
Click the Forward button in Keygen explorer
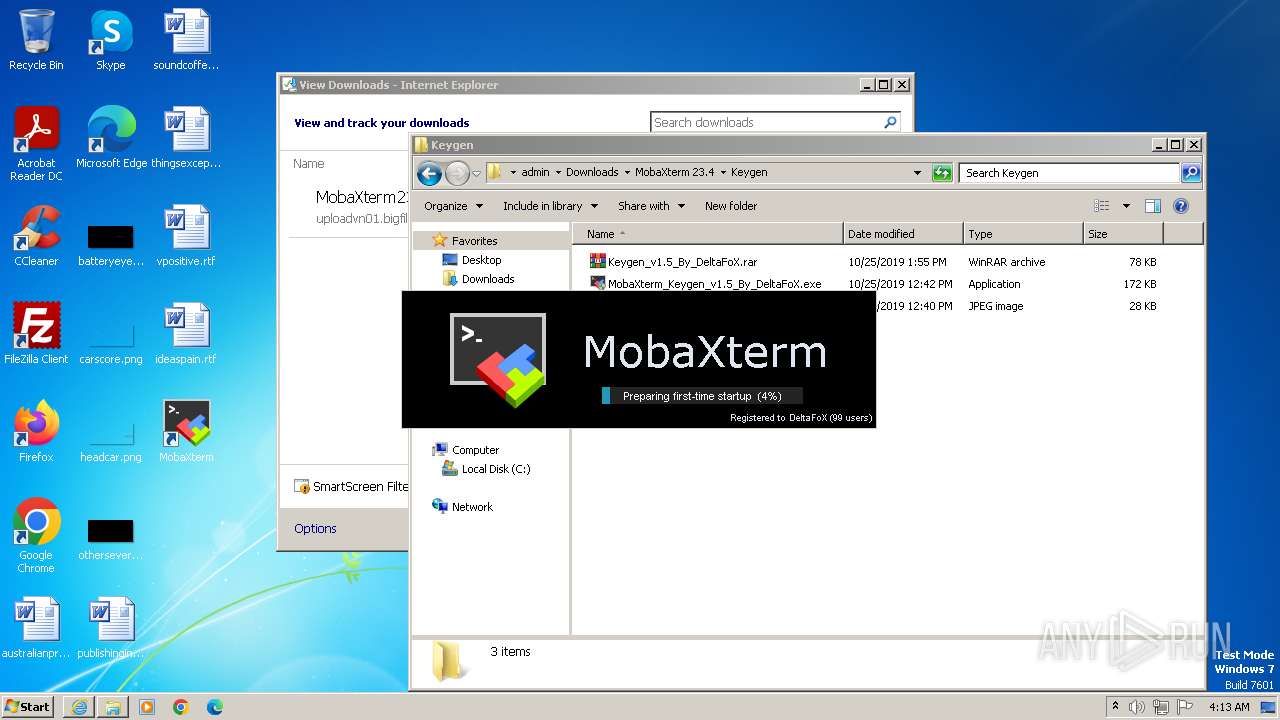pyautogui.click(x=457, y=173)
